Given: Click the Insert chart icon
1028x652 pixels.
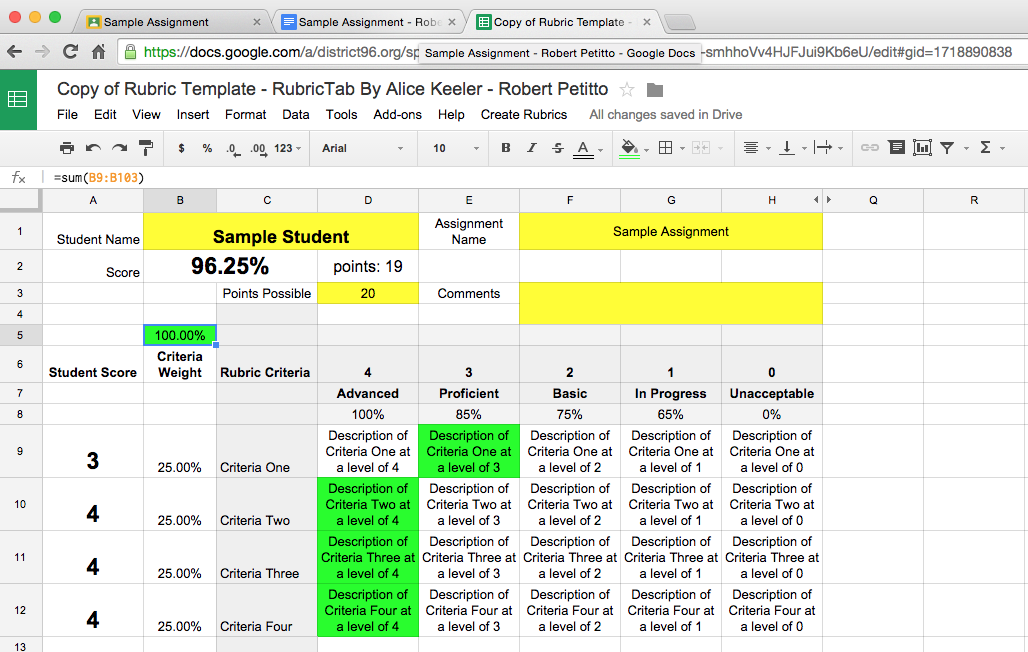Looking at the screenshot, I should click(x=922, y=148).
